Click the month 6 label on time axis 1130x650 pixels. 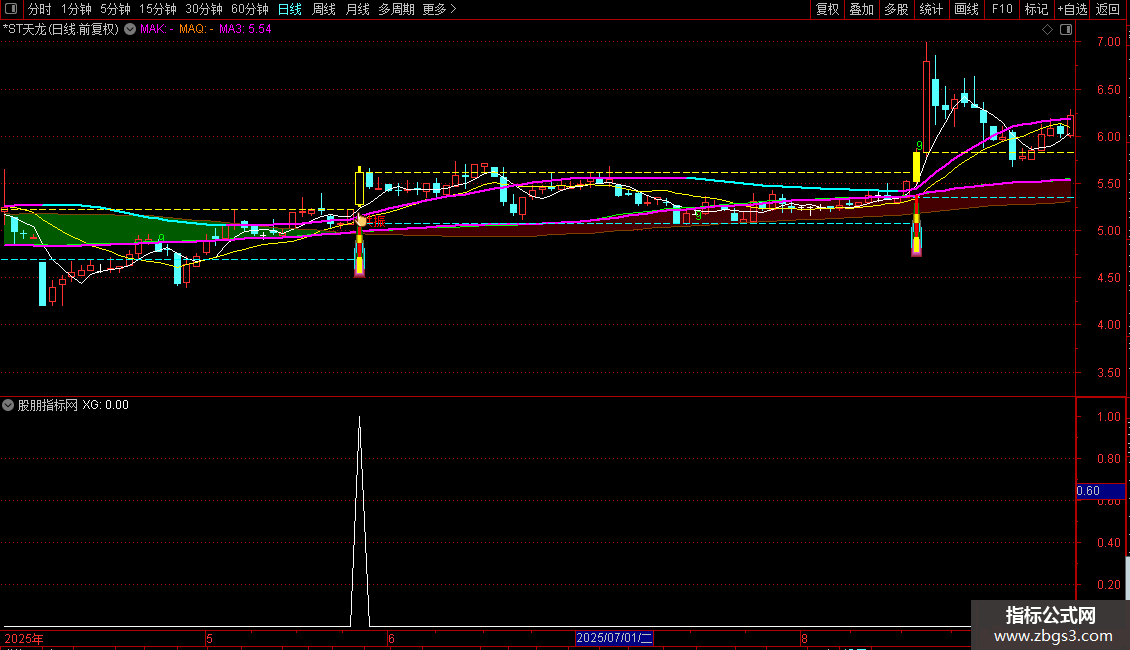pos(391,638)
